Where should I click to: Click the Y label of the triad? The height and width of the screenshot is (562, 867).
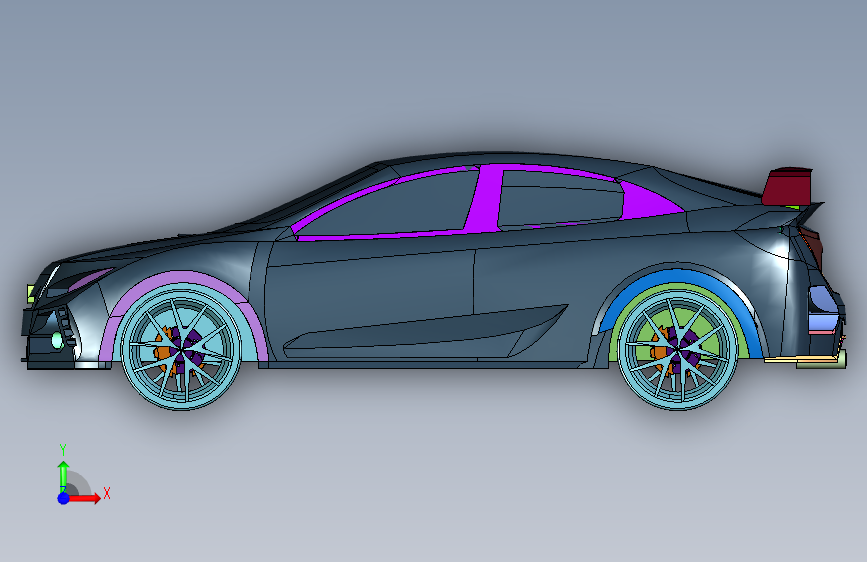click(63, 449)
